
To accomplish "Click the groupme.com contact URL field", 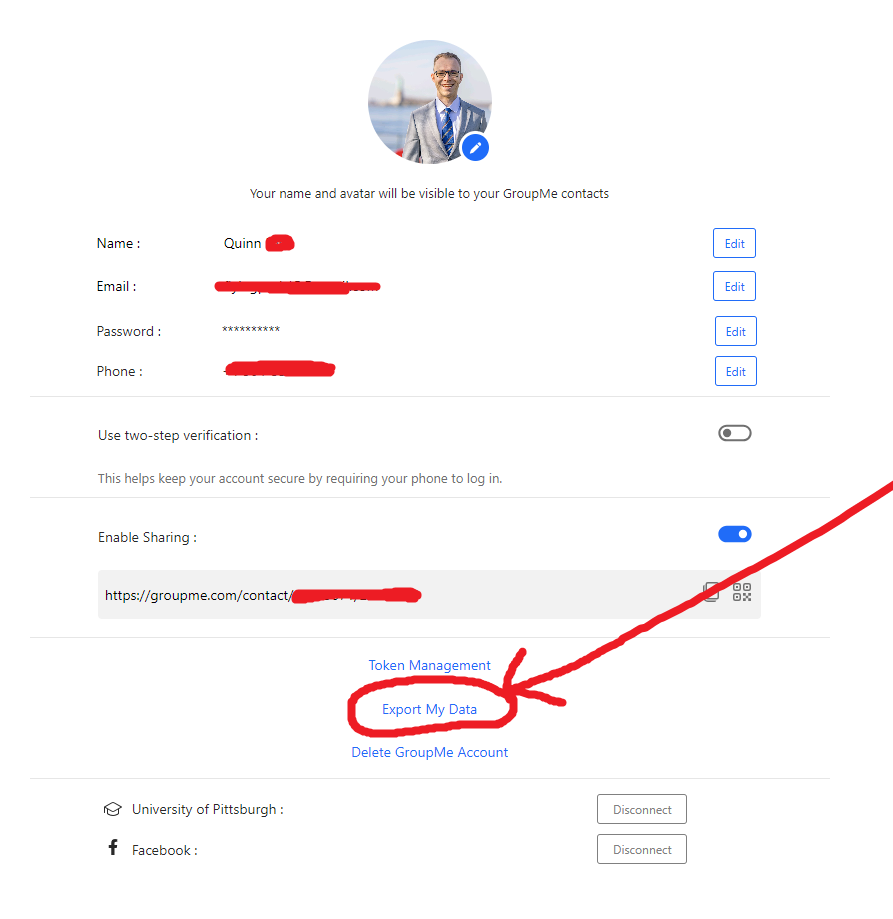I will click(x=429, y=594).
